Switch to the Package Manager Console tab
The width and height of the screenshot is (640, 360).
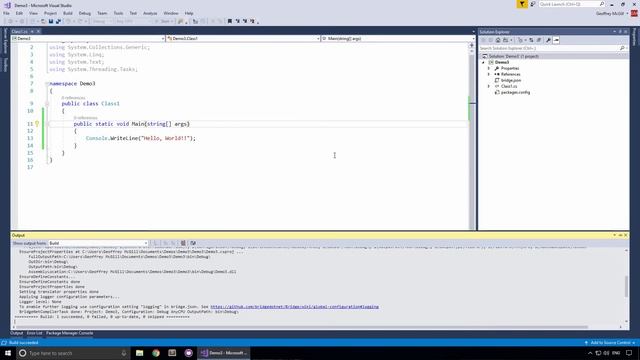69,333
